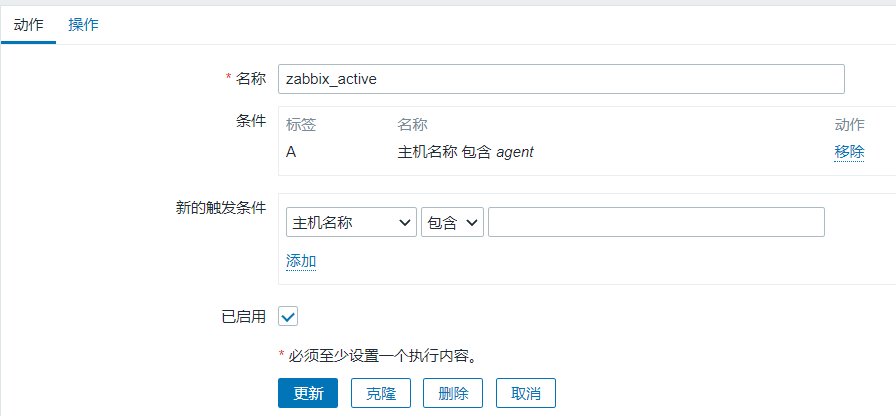Image resolution: width=896 pixels, height=416 pixels.
Task: Open the 包含 operator dropdown
Action: tap(452, 222)
